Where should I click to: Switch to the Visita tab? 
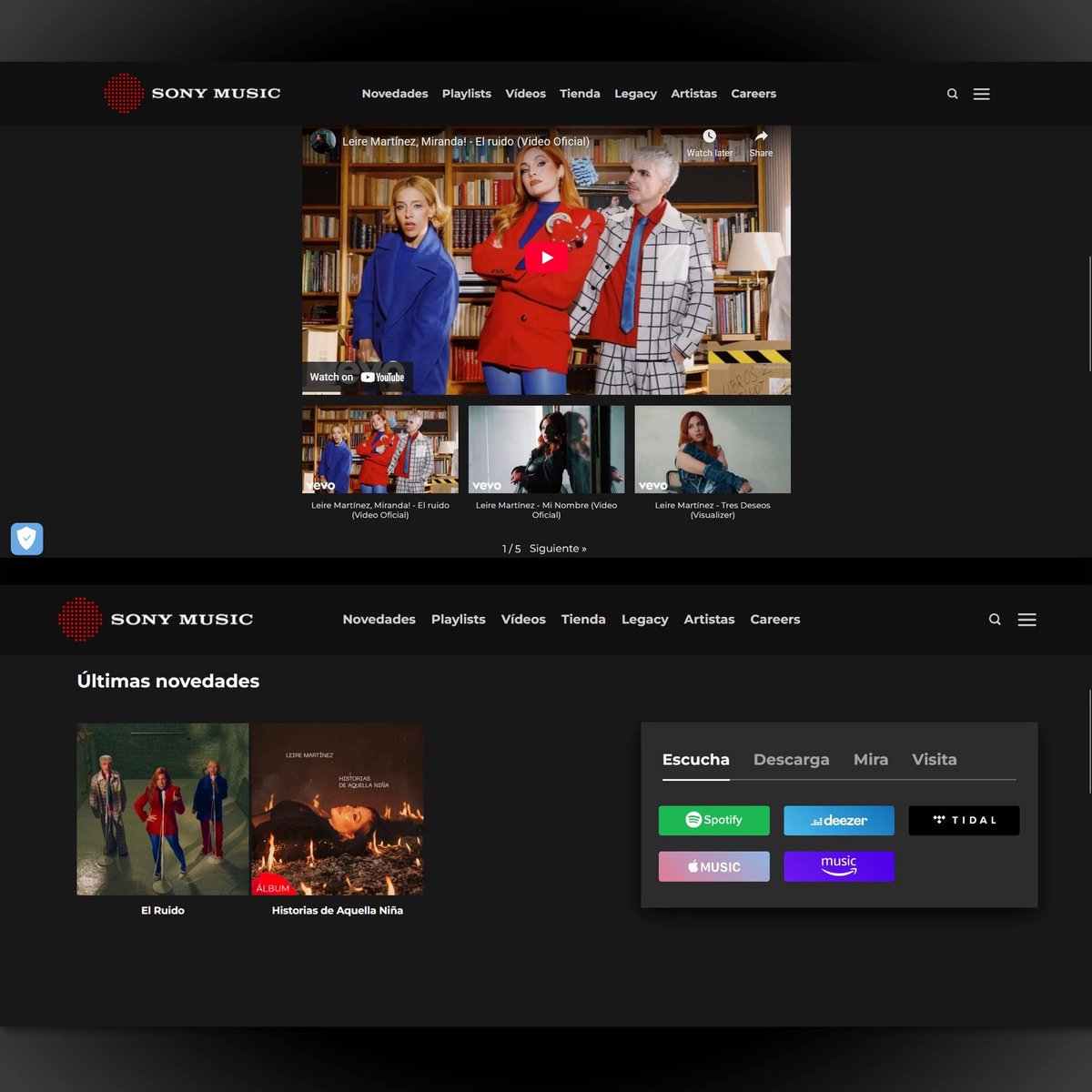pos(935,760)
